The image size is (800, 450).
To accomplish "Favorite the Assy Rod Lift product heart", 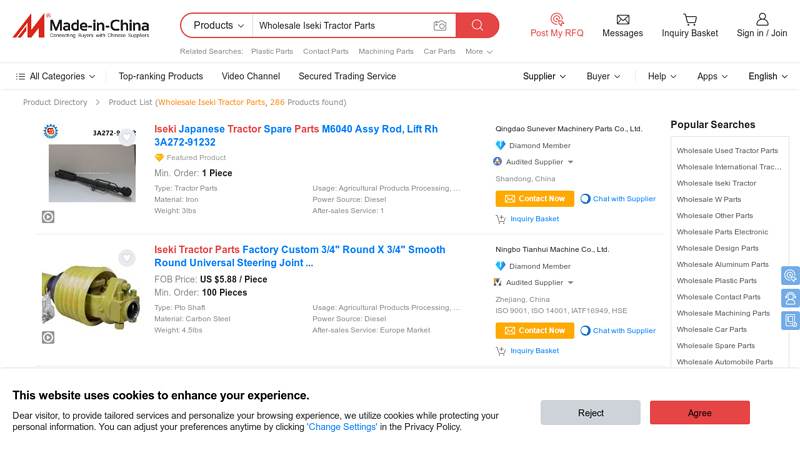I will [x=127, y=138].
